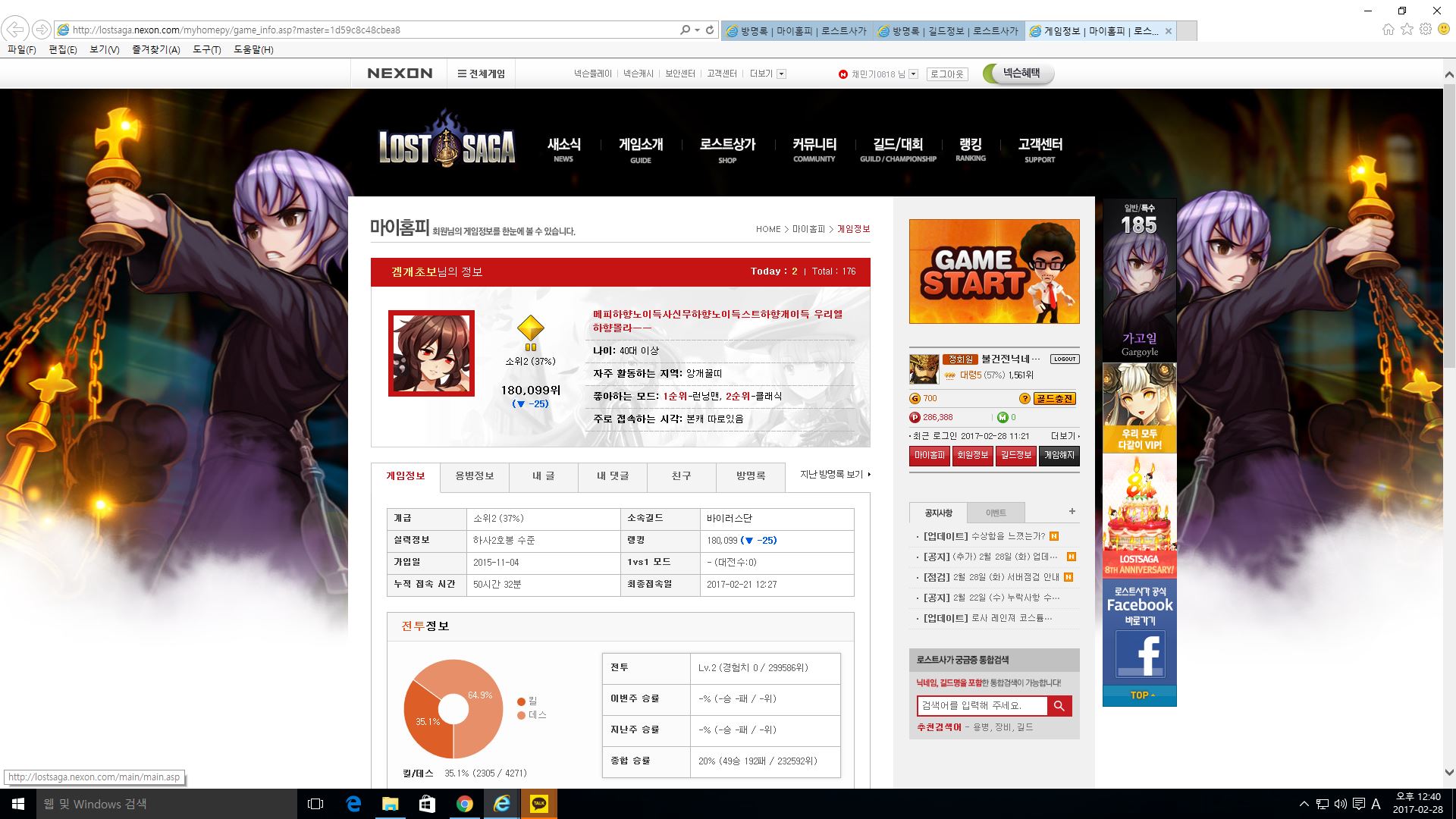Screen dimensions: 1456x819
Task: Expand the account name dropdown arrow
Action: pos(913,74)
